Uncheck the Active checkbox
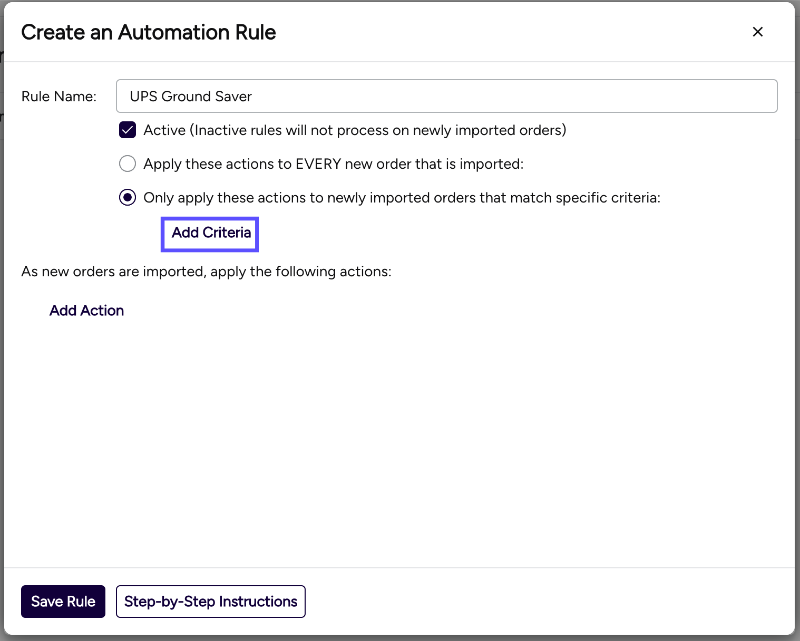Image resolution: width=800 pixels, height=641 pixels. [x=127, y=130]
